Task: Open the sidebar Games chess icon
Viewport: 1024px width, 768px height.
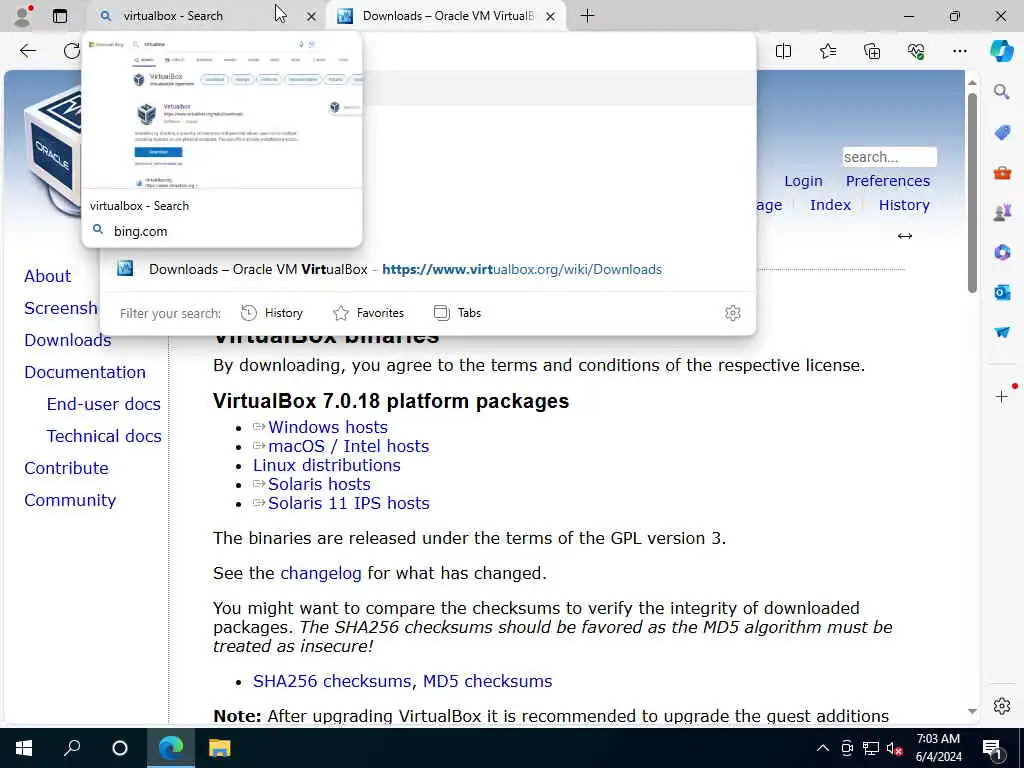Action: (1002, 213)
